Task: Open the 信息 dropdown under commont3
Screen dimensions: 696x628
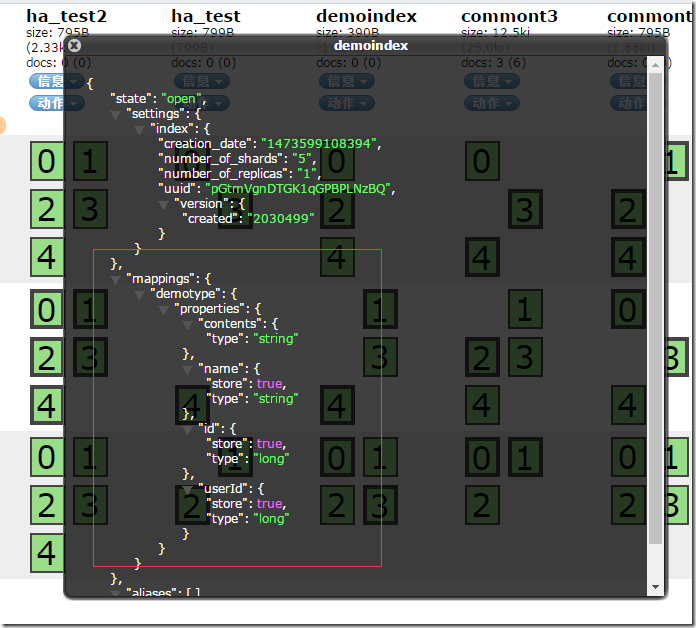Action: pyautogui.click(x=492, y=81)
